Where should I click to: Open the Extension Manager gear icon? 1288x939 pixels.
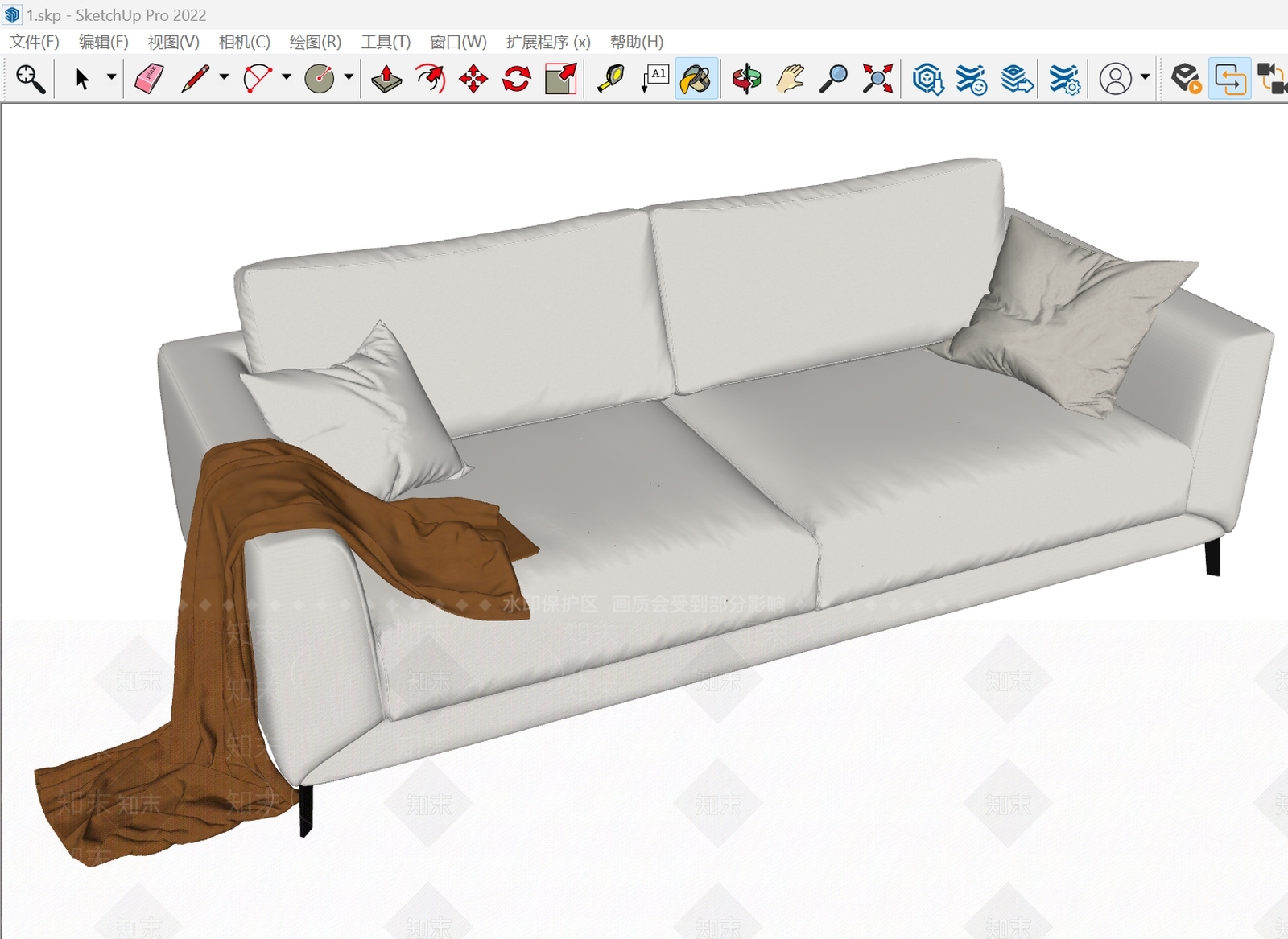pyautogui.click(x=1064, y=79)
